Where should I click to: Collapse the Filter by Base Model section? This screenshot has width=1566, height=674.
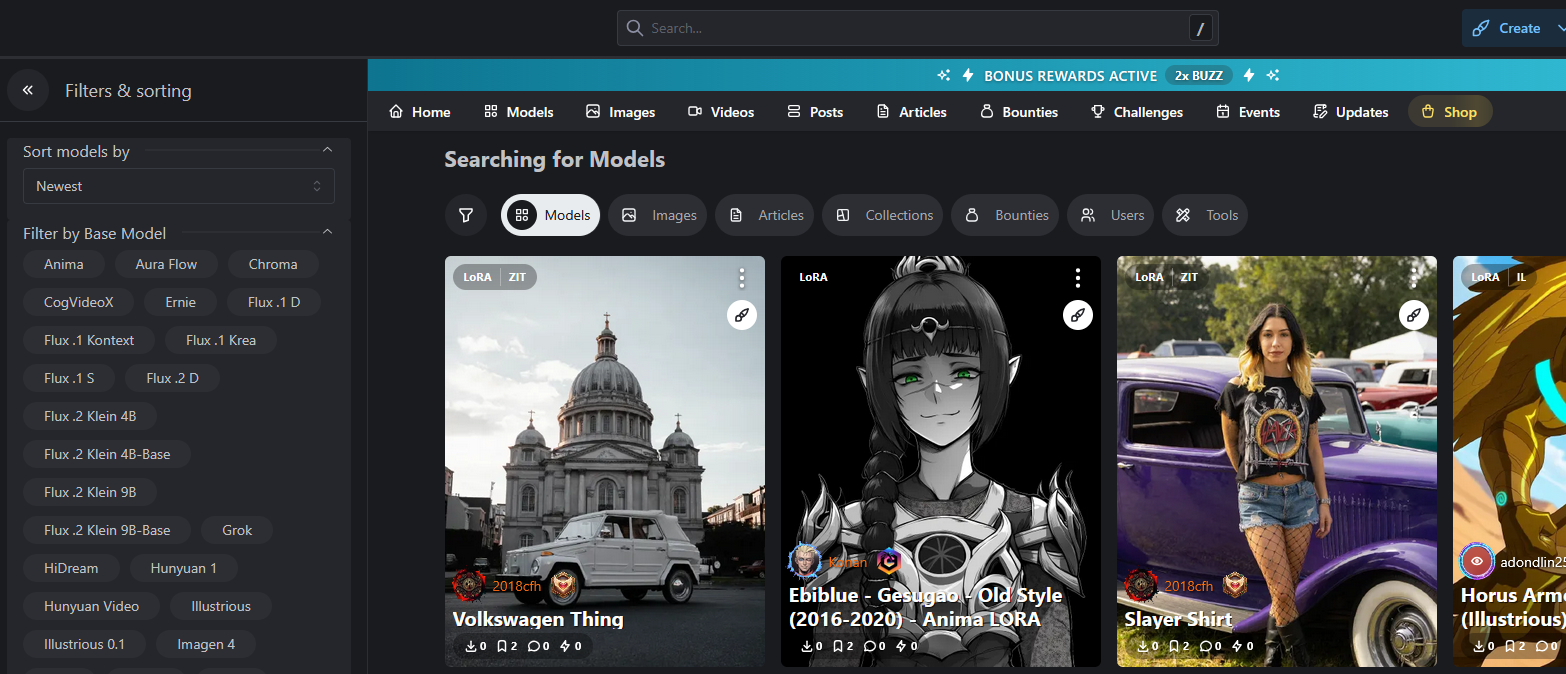(x=327, y=233)
